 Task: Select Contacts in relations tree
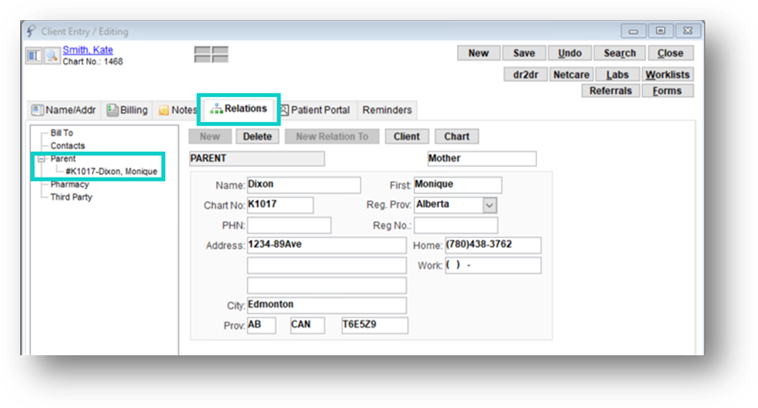pyautogui.click(x=68, y=146)
